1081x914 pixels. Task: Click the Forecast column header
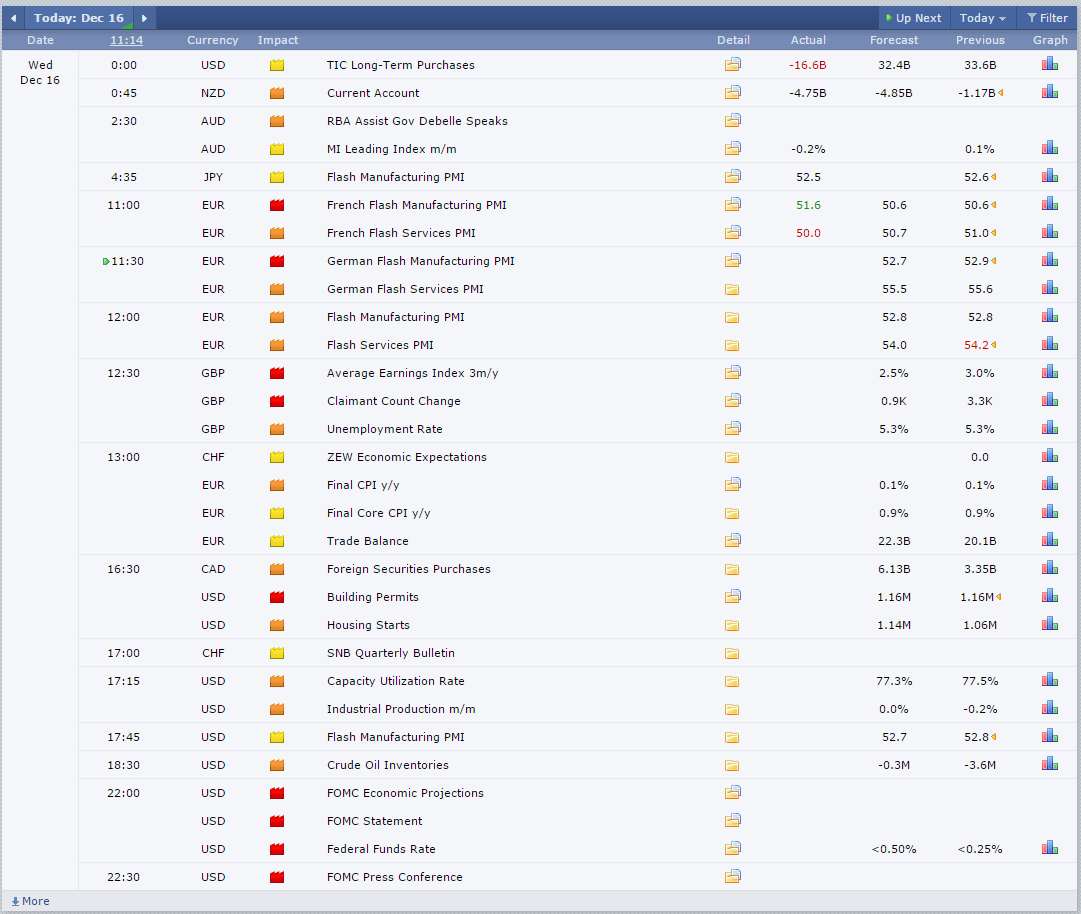(x=893, y=40)
